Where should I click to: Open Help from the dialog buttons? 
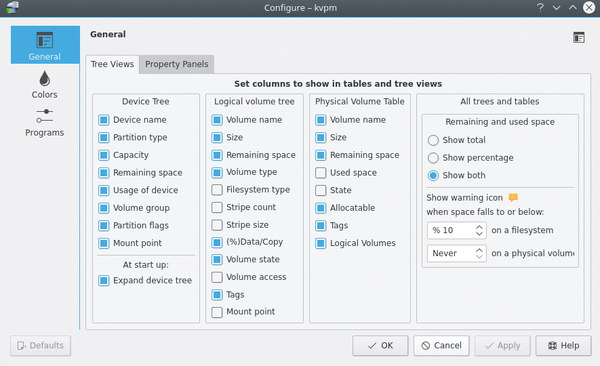click(564, 346)
